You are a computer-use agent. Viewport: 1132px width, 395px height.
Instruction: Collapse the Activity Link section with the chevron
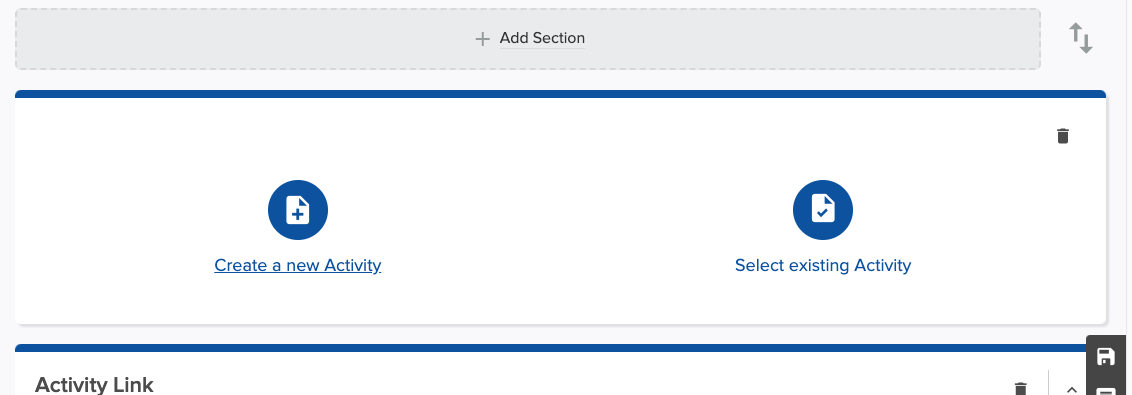pyautogui.click(x=1072, y=389)
